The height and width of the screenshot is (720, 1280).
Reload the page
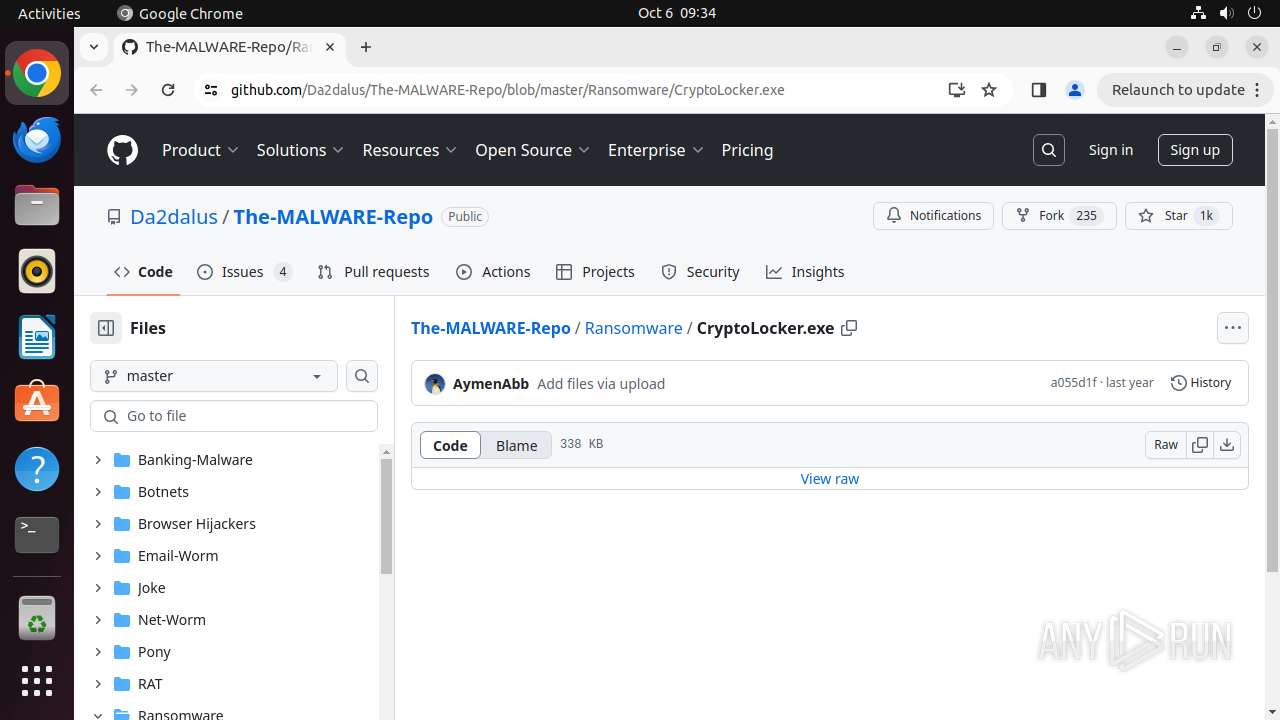point(168,90)
